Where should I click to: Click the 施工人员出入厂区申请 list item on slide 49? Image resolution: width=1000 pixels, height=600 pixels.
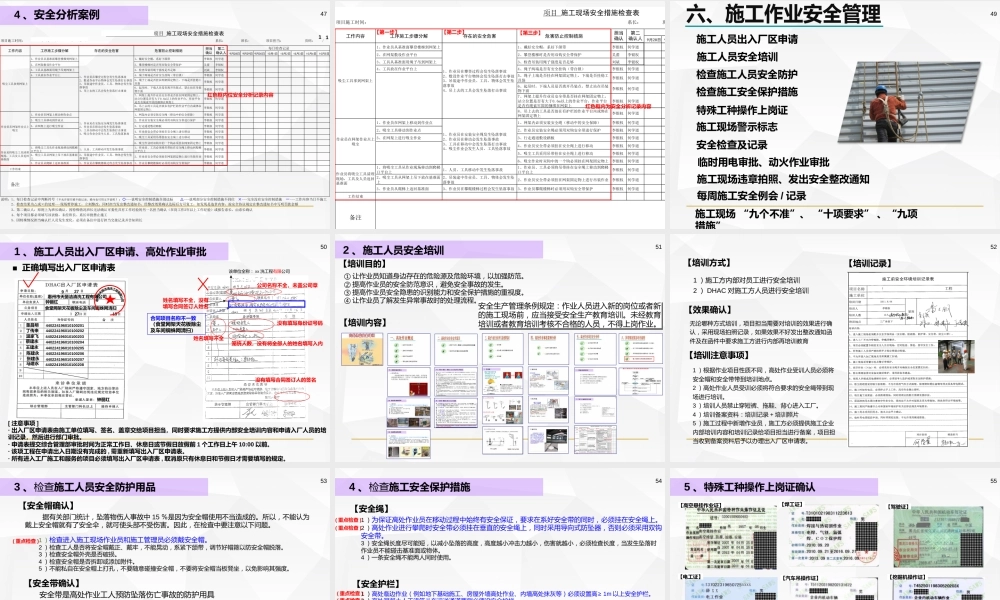click(x=747, y=40)
